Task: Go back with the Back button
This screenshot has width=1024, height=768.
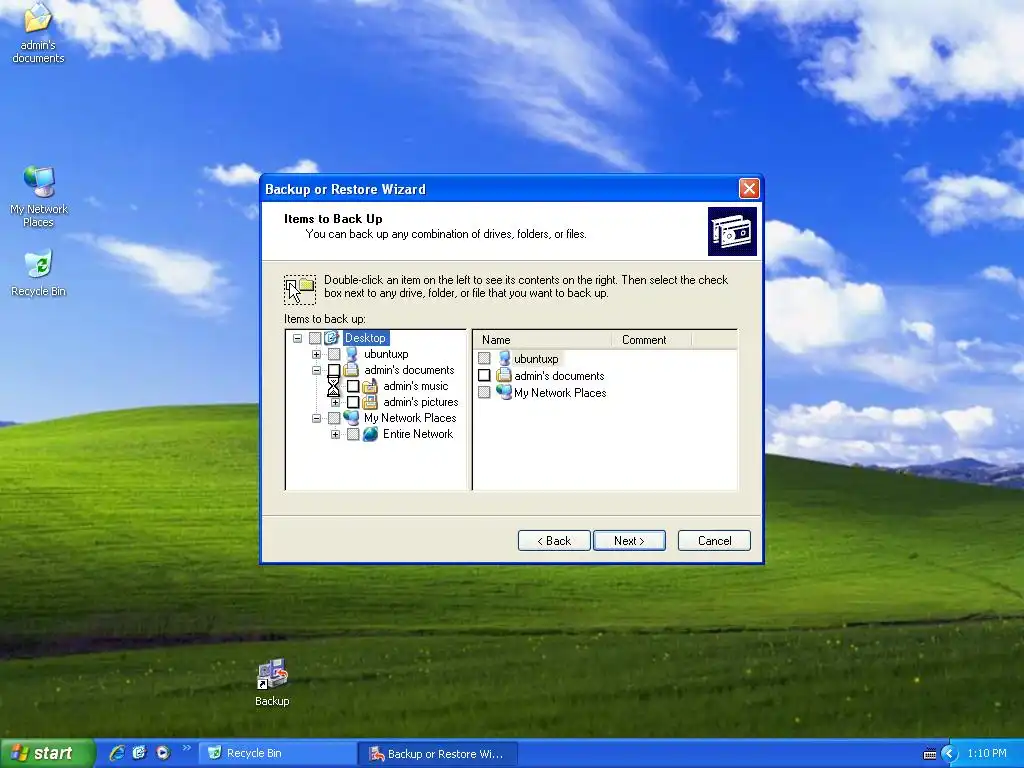Action: [x=554, y=541]
